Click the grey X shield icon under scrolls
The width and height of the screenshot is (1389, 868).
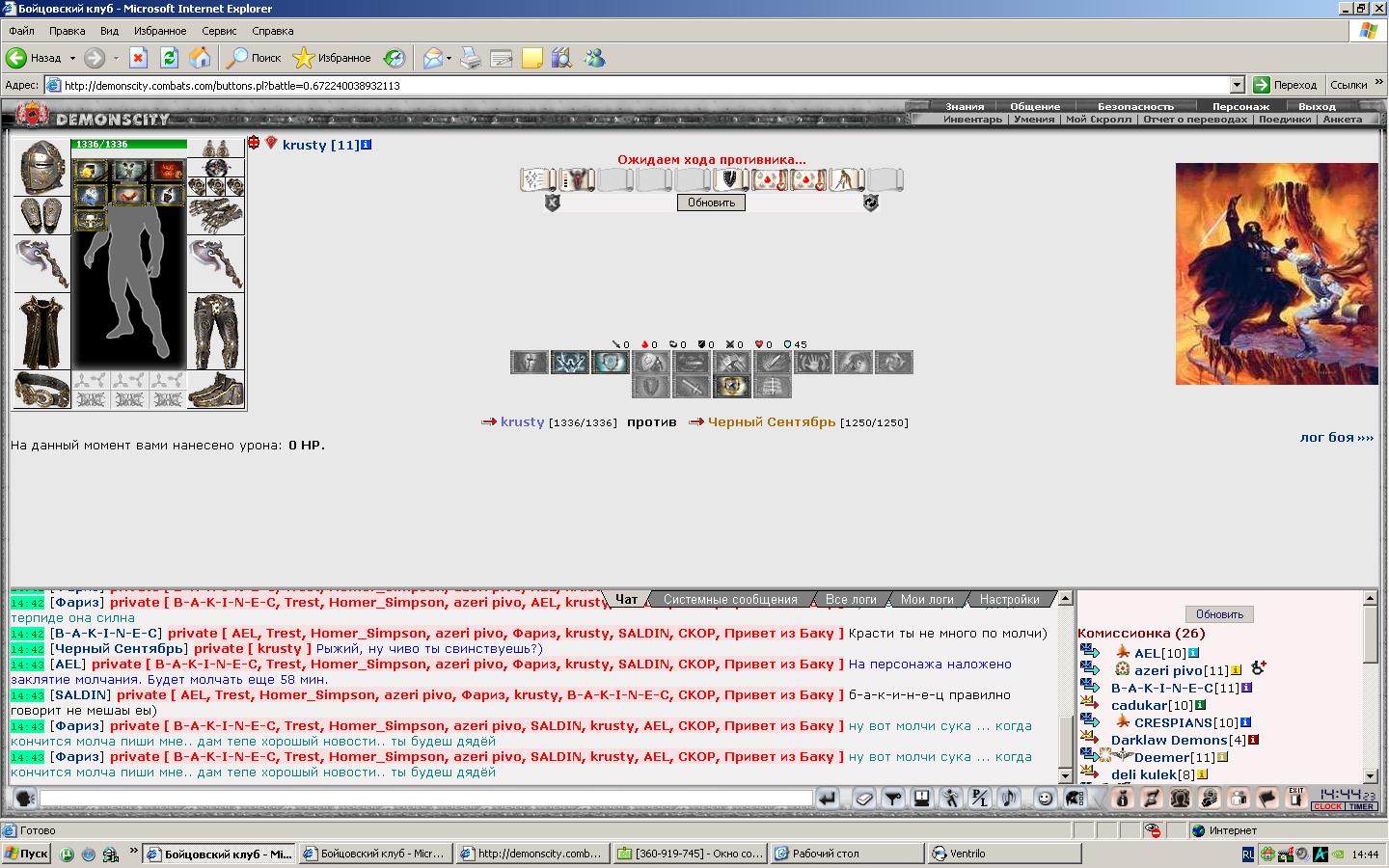coord(553,203)
